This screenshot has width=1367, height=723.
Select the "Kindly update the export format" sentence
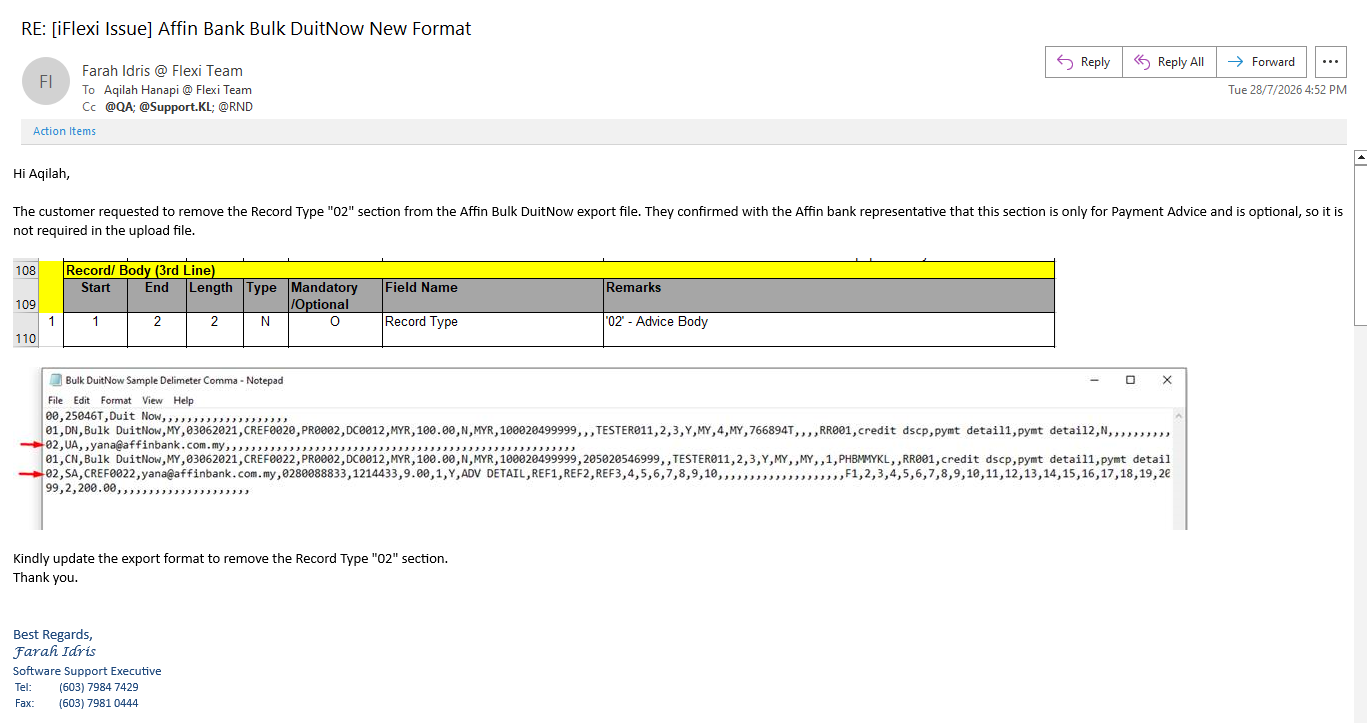click(231, 558)
